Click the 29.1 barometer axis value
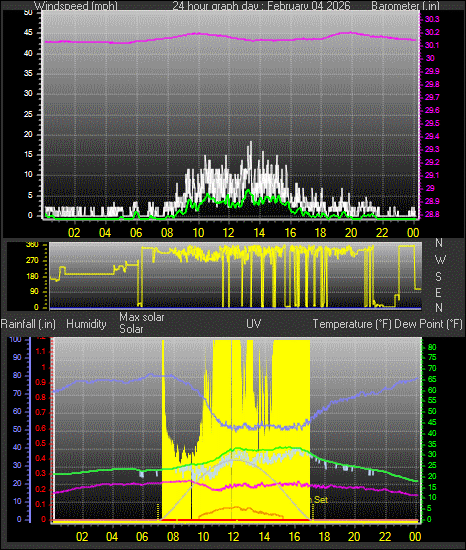 pyautogui.click(x=432, y=175)
